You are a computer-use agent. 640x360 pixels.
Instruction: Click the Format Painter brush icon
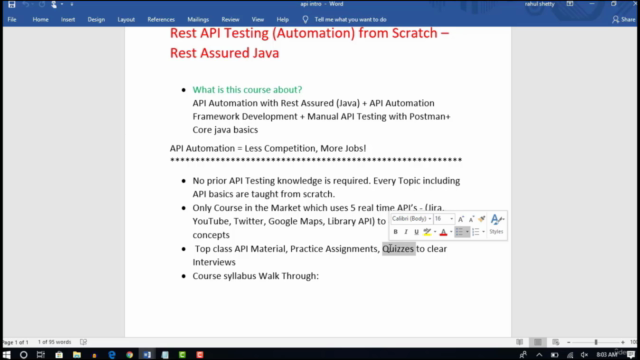point(482,219)
